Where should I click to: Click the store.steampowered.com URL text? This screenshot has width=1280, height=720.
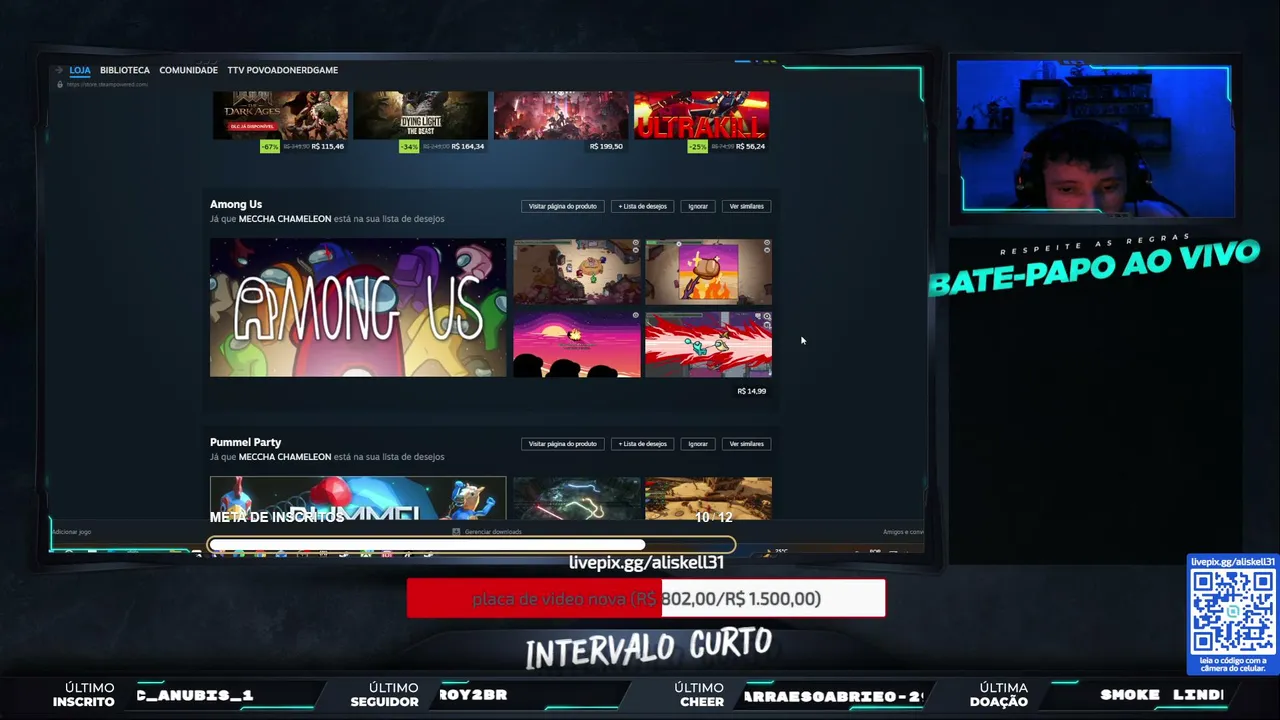tap(108, 84)
